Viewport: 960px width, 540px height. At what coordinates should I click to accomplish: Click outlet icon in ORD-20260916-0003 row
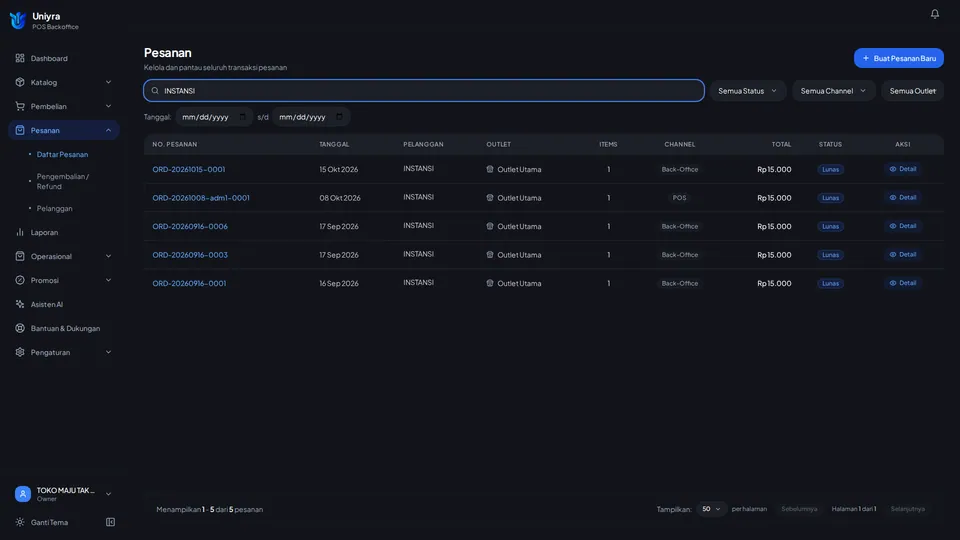(x=490, y=254)
